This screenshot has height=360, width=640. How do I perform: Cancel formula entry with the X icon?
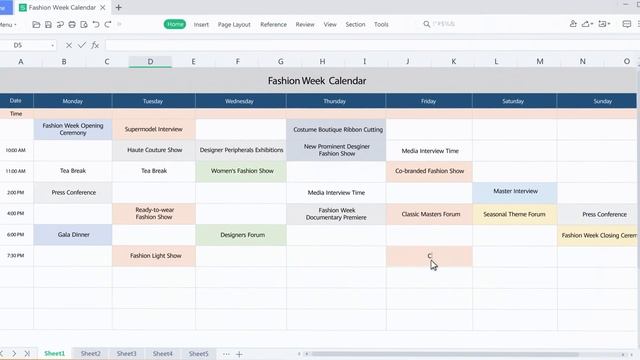[x=69, y=45]
